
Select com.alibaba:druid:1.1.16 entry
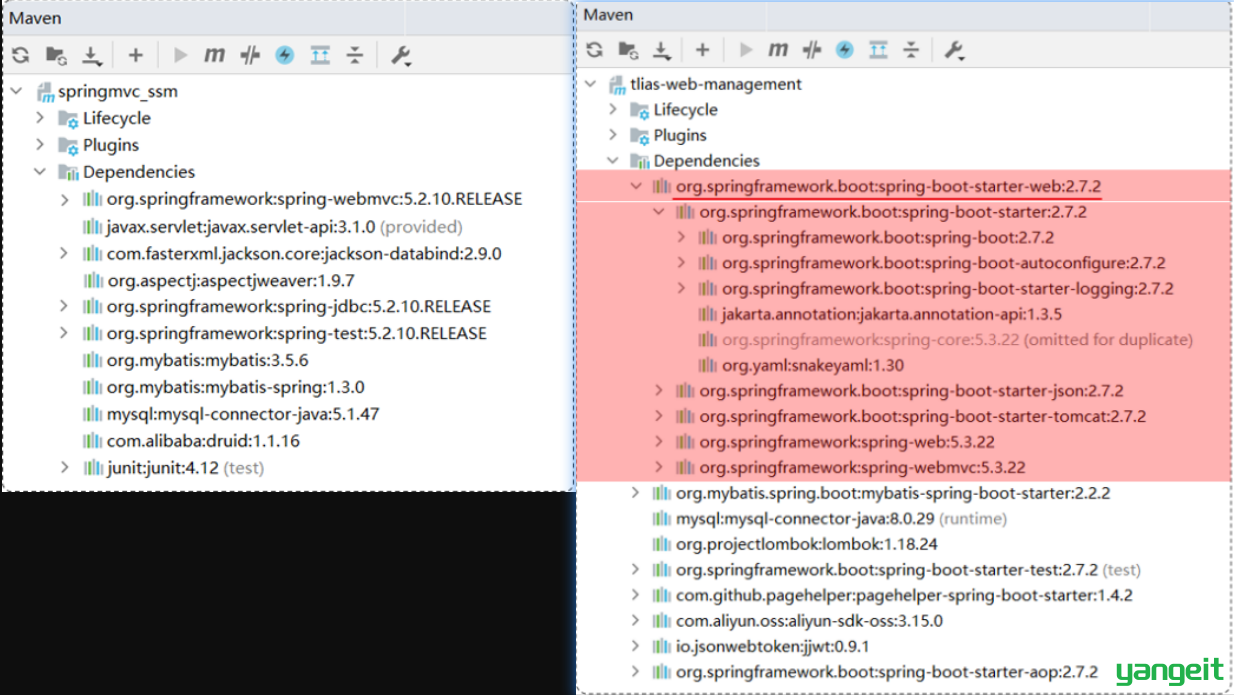pyautogui.click(x=203, y=440)
